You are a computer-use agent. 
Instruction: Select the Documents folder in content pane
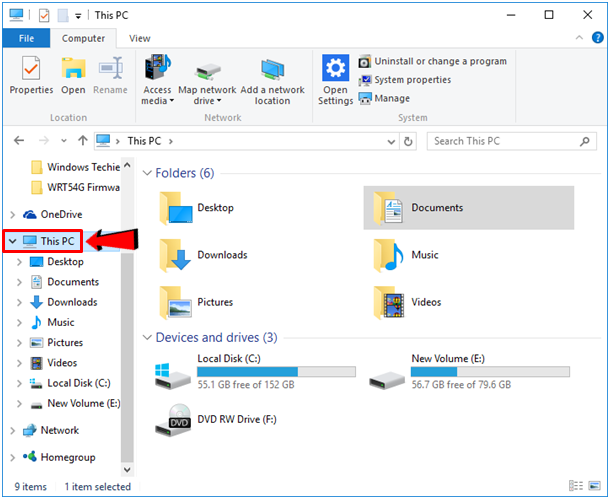[468, 208]
